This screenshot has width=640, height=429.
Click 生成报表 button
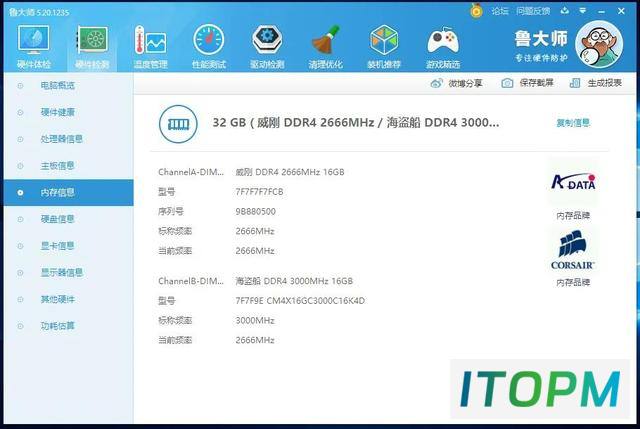tap(596, 83)
